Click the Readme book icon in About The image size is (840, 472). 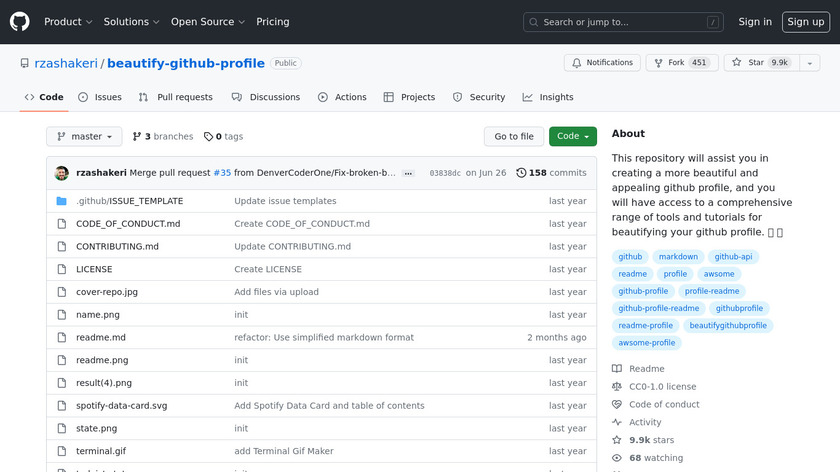tap(617, 369)
